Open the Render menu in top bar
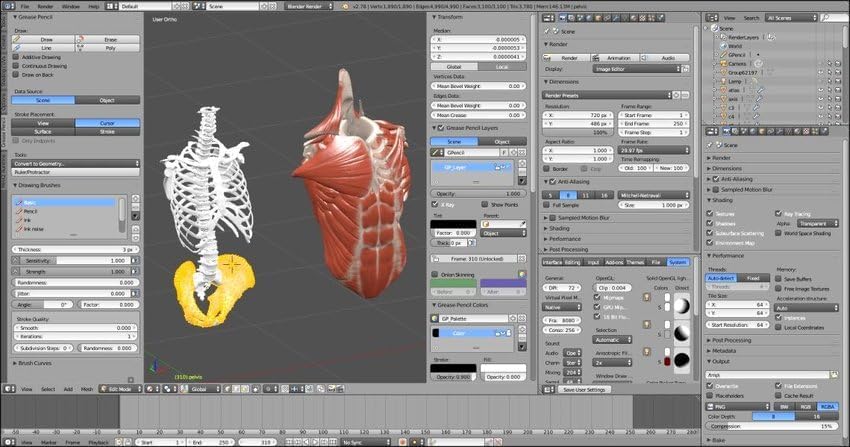This screenshot has height=447, width=850. [46, 7]
